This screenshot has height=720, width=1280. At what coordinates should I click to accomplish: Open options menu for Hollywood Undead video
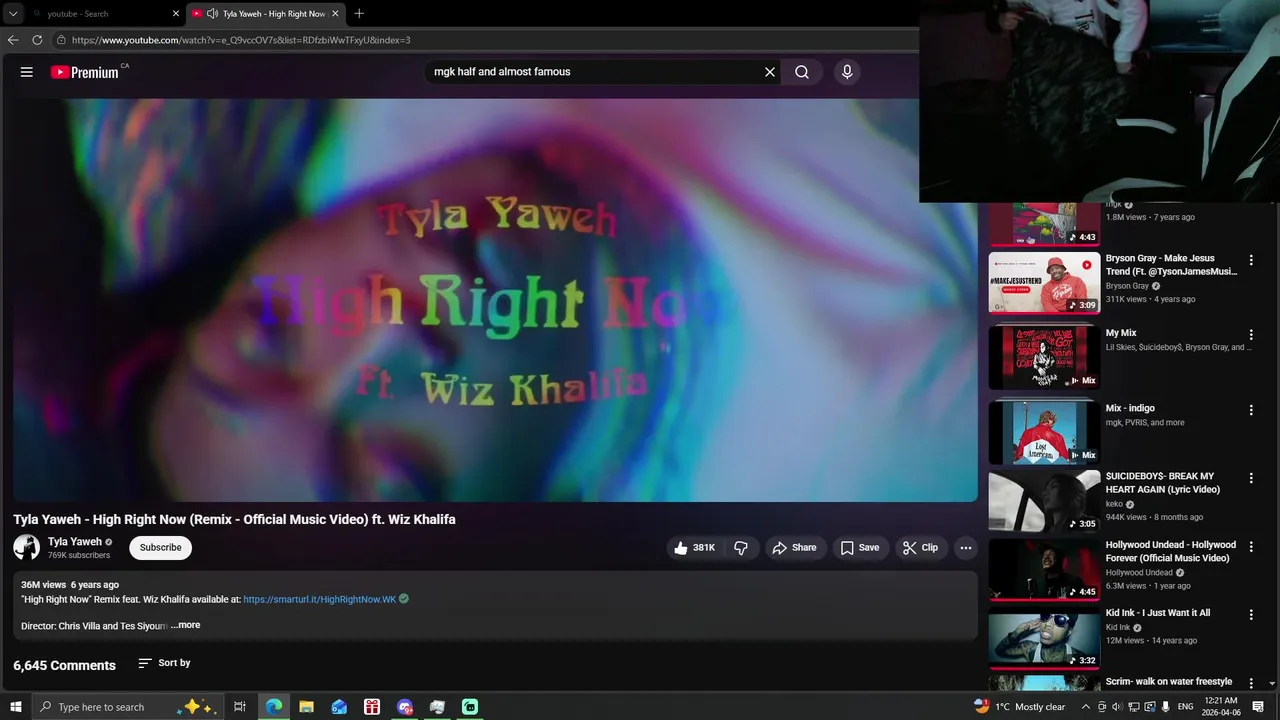pyautogui.click(x=1251, y=547)
